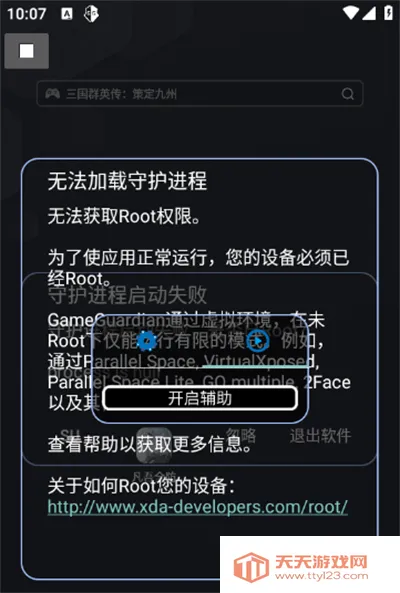Tap the keyboard A status bar icon
This screenshot has height=593, width=400.
[67, 14]
